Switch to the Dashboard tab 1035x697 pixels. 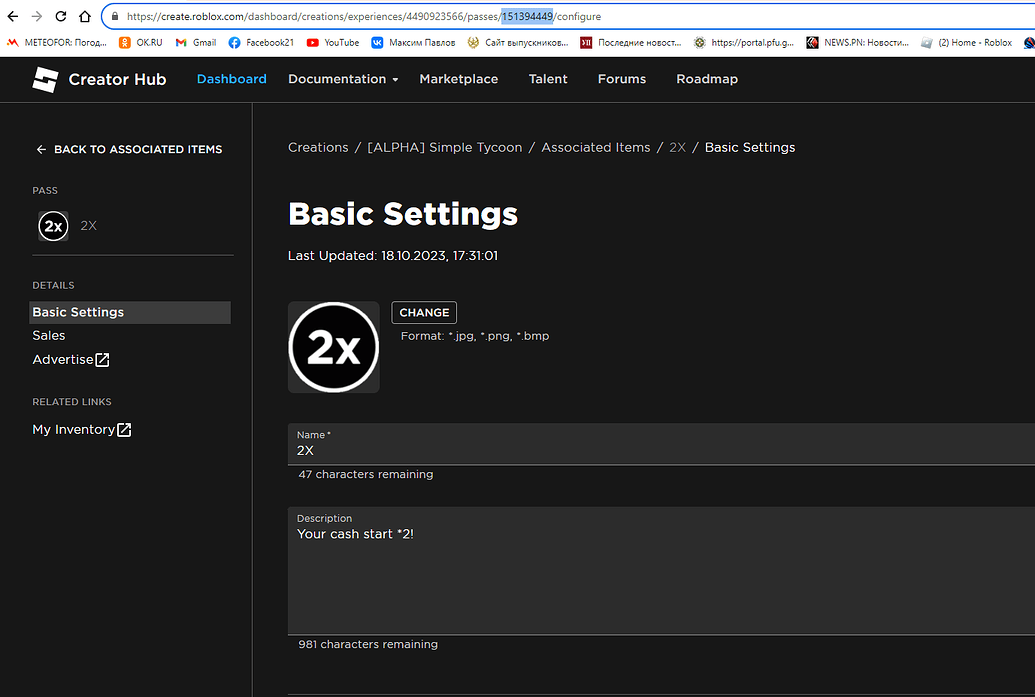pyautogui.click(x=231, y=79)
